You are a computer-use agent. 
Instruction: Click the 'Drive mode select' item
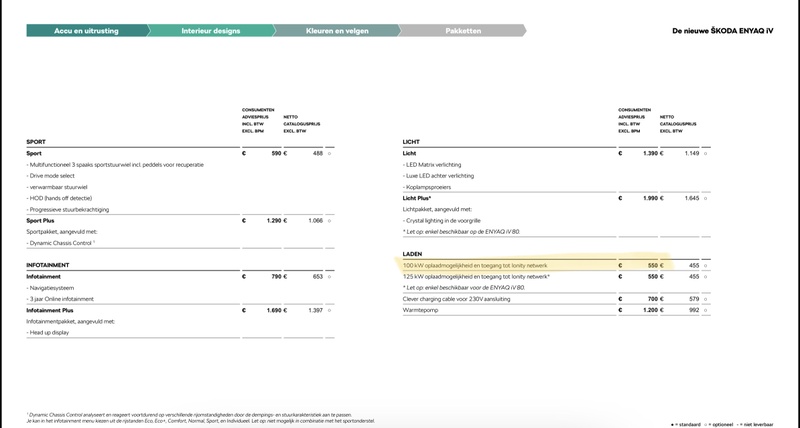tap(51, 175)
